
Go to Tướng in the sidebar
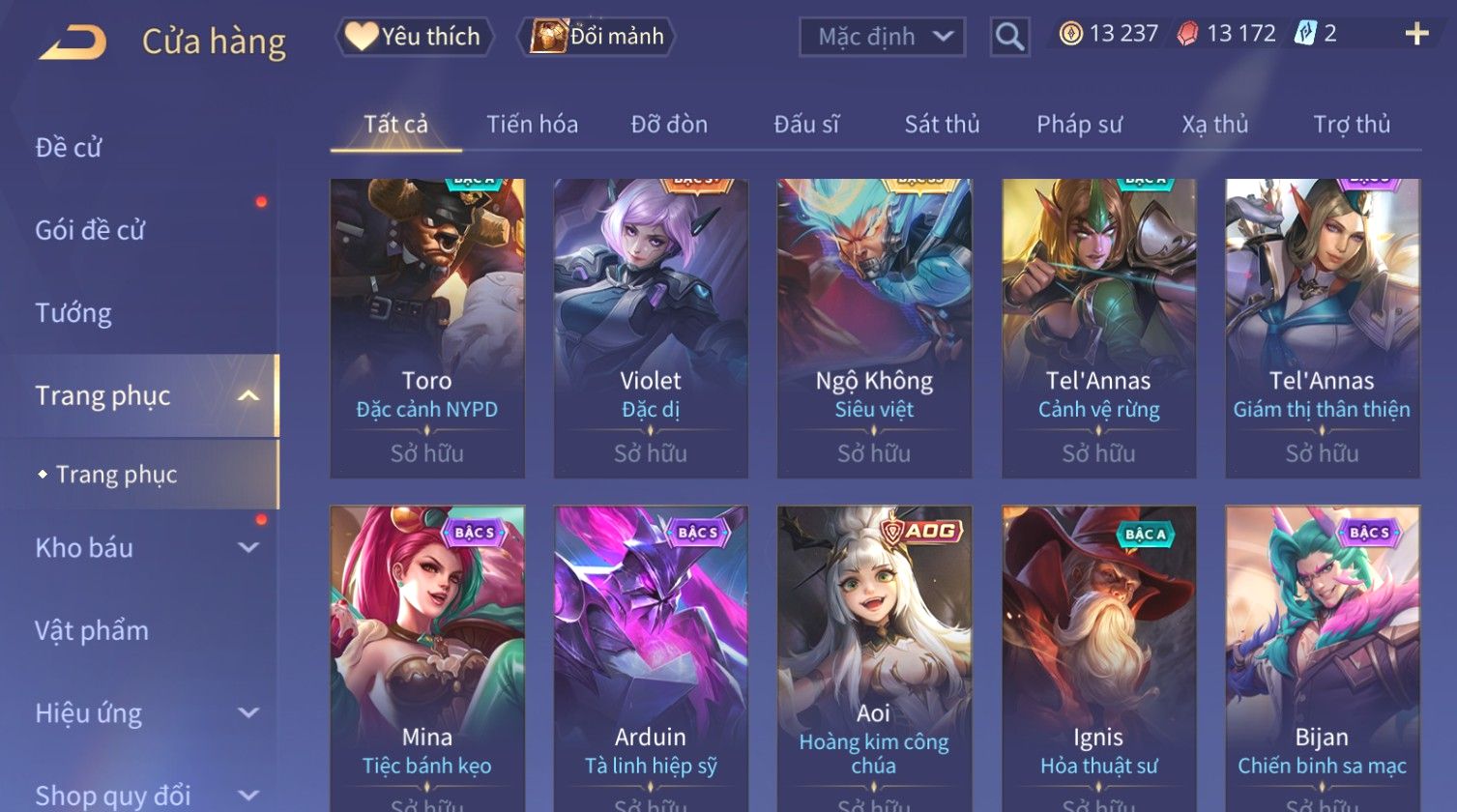pos(73,313)
